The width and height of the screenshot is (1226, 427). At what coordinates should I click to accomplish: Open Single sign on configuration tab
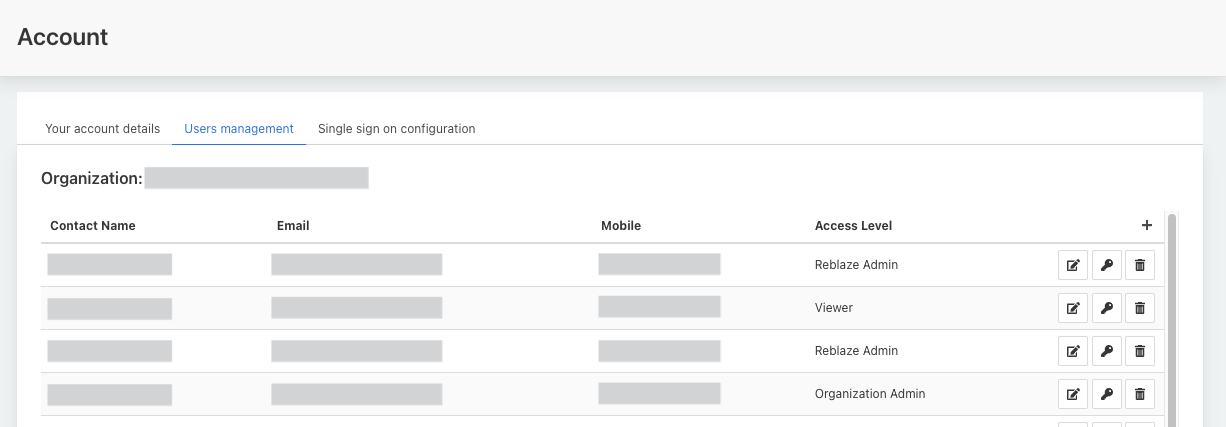pyautogui.click(x=396, y=129)
